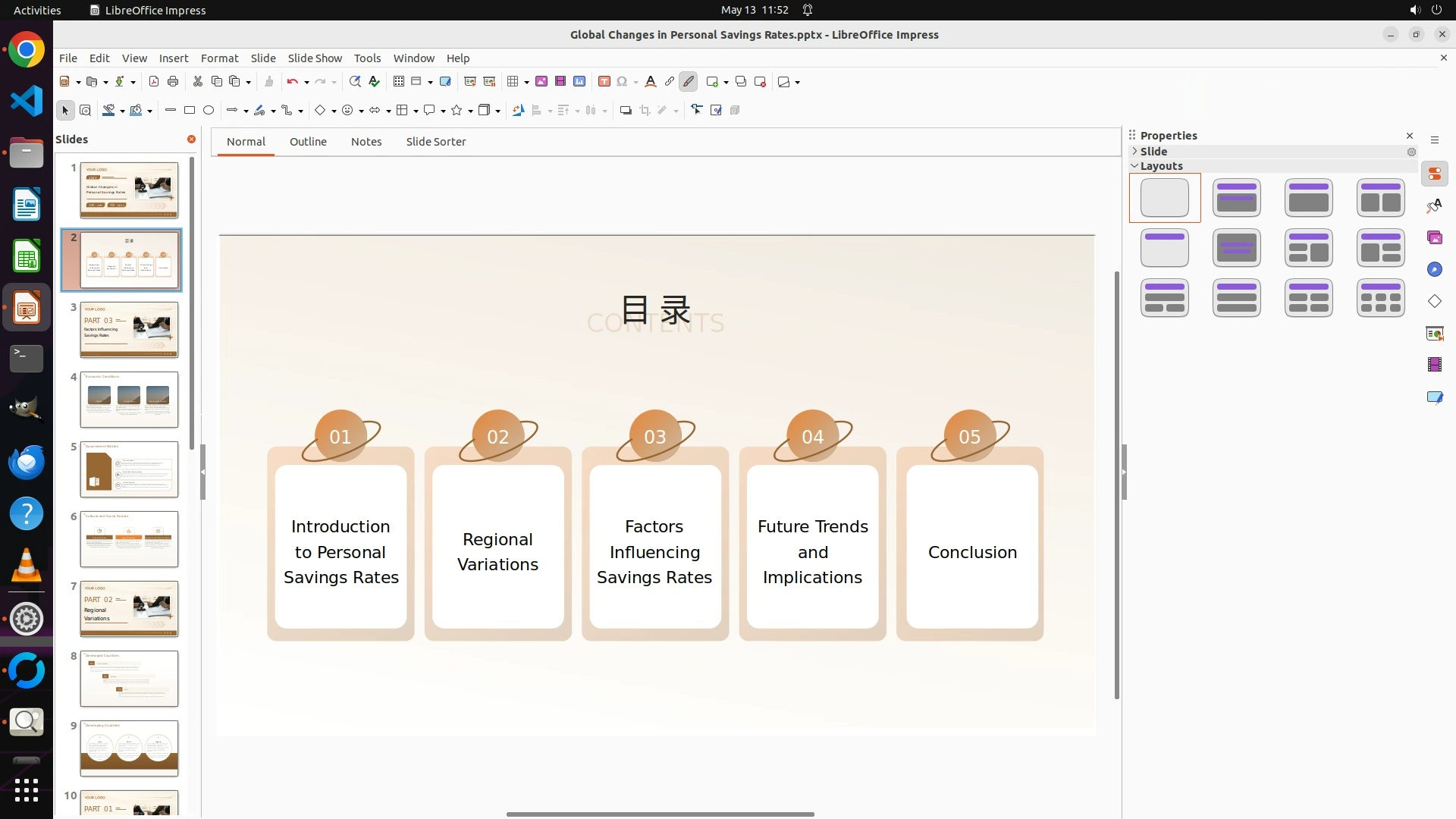This screenshot has width=1456, height=819.
Task: Switch to the Slide Sorter tab
Action: (435, 142)
